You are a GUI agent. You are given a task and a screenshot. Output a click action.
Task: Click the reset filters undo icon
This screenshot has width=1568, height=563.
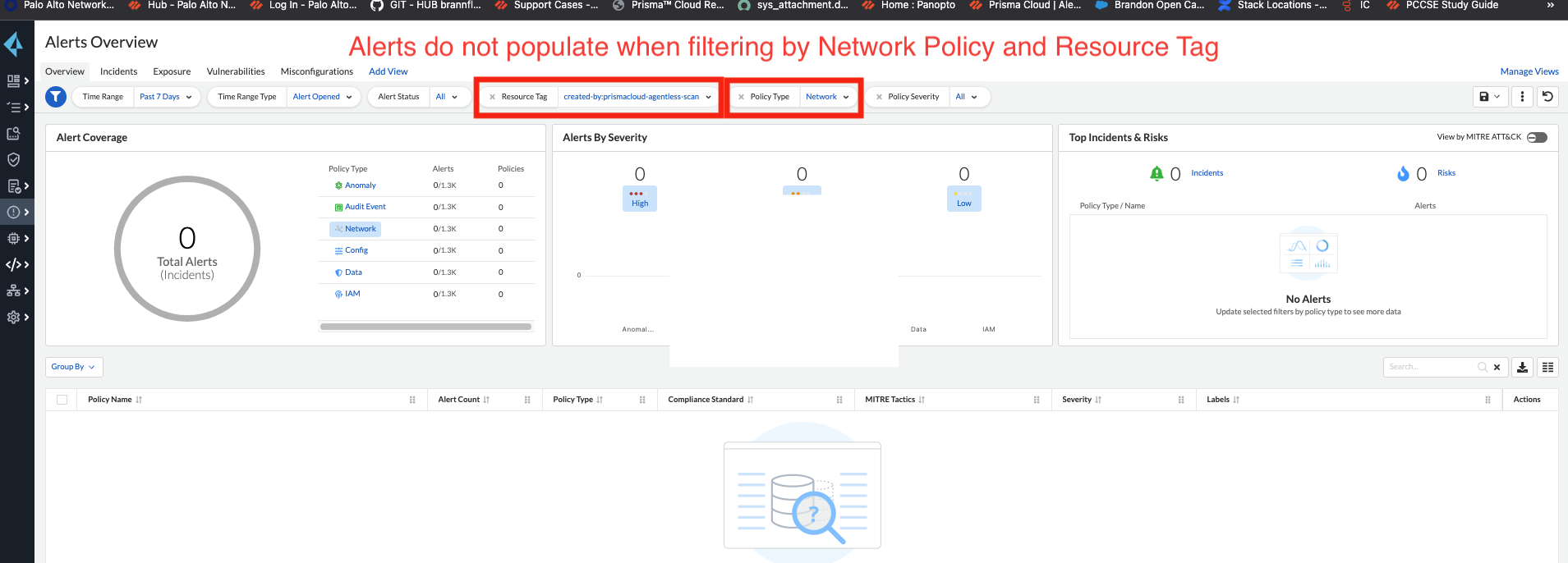1547,97
